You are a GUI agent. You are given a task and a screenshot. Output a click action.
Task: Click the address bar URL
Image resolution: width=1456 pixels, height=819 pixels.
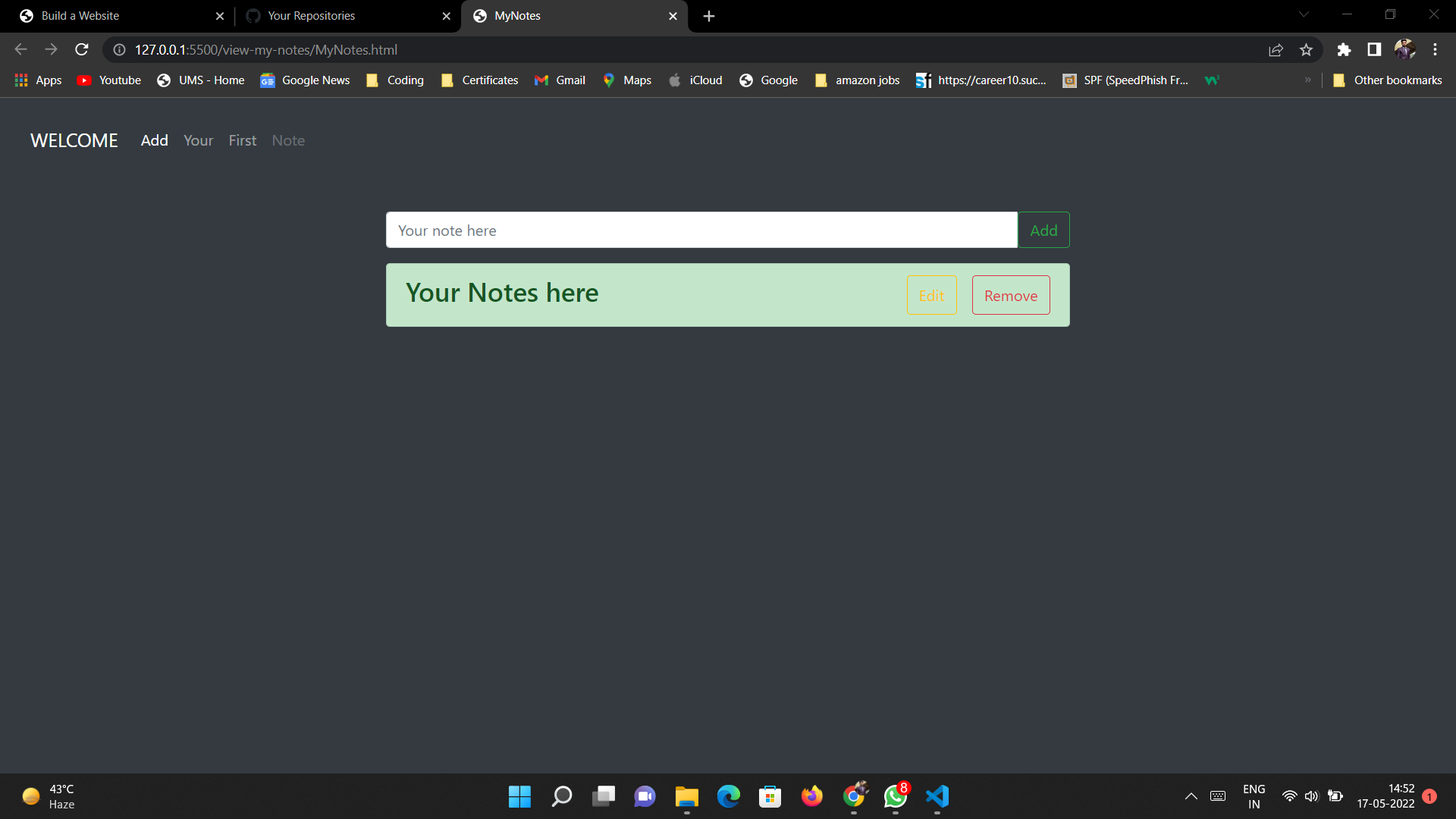pyautogui.click(x=265, y=49)
